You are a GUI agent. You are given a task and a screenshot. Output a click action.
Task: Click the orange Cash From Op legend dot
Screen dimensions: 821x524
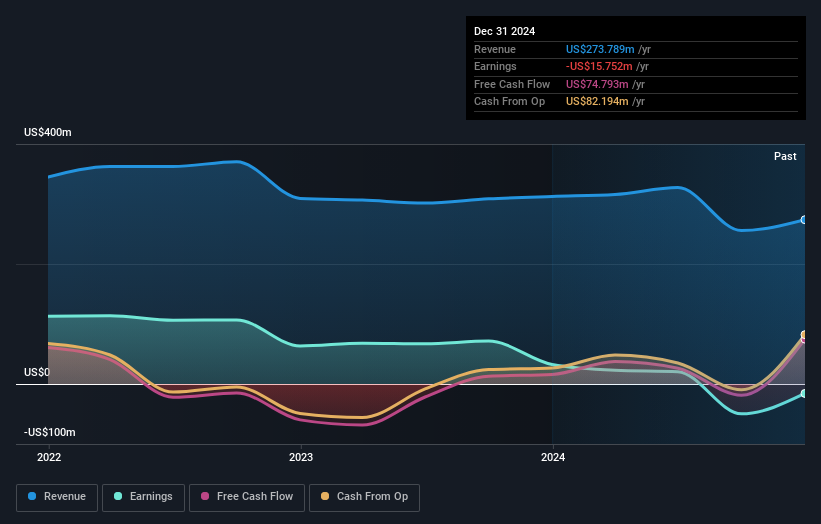tap(325, 496)
